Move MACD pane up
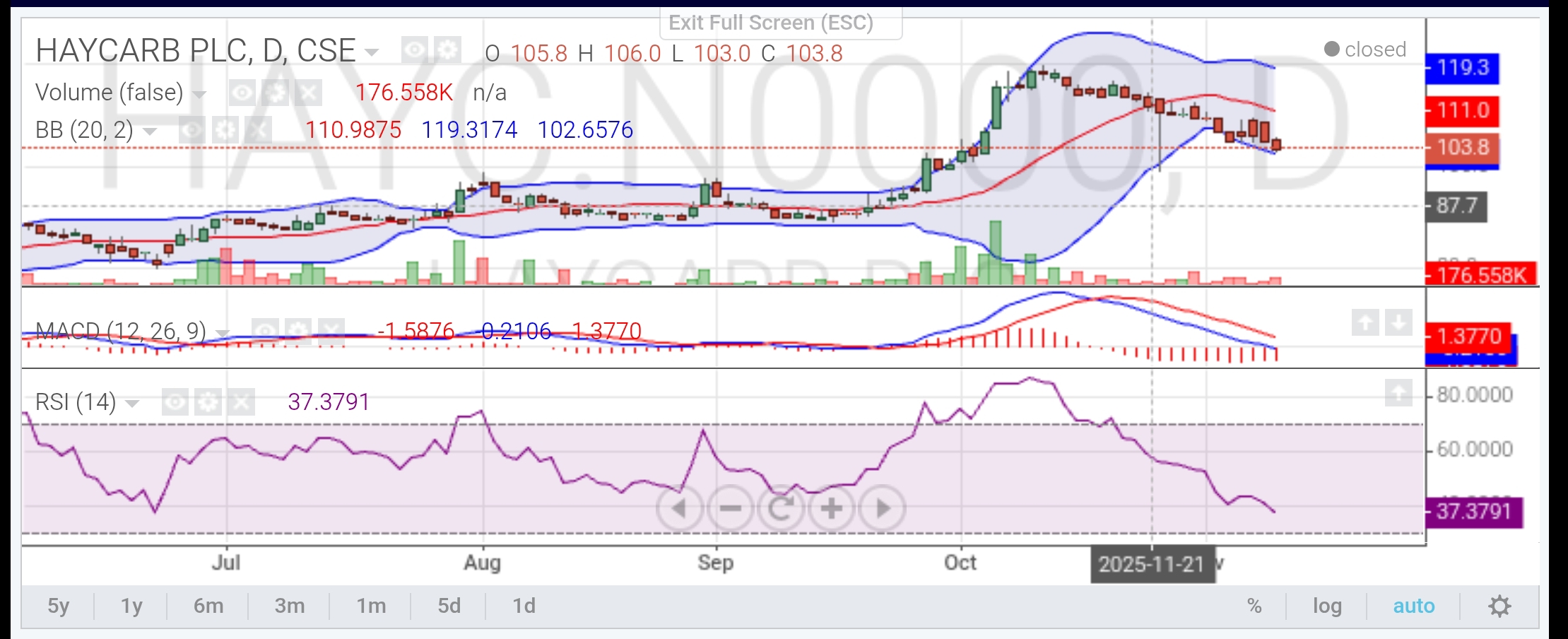The width and height of the screenshot is (1568, 639). (x=1365, y=323)
